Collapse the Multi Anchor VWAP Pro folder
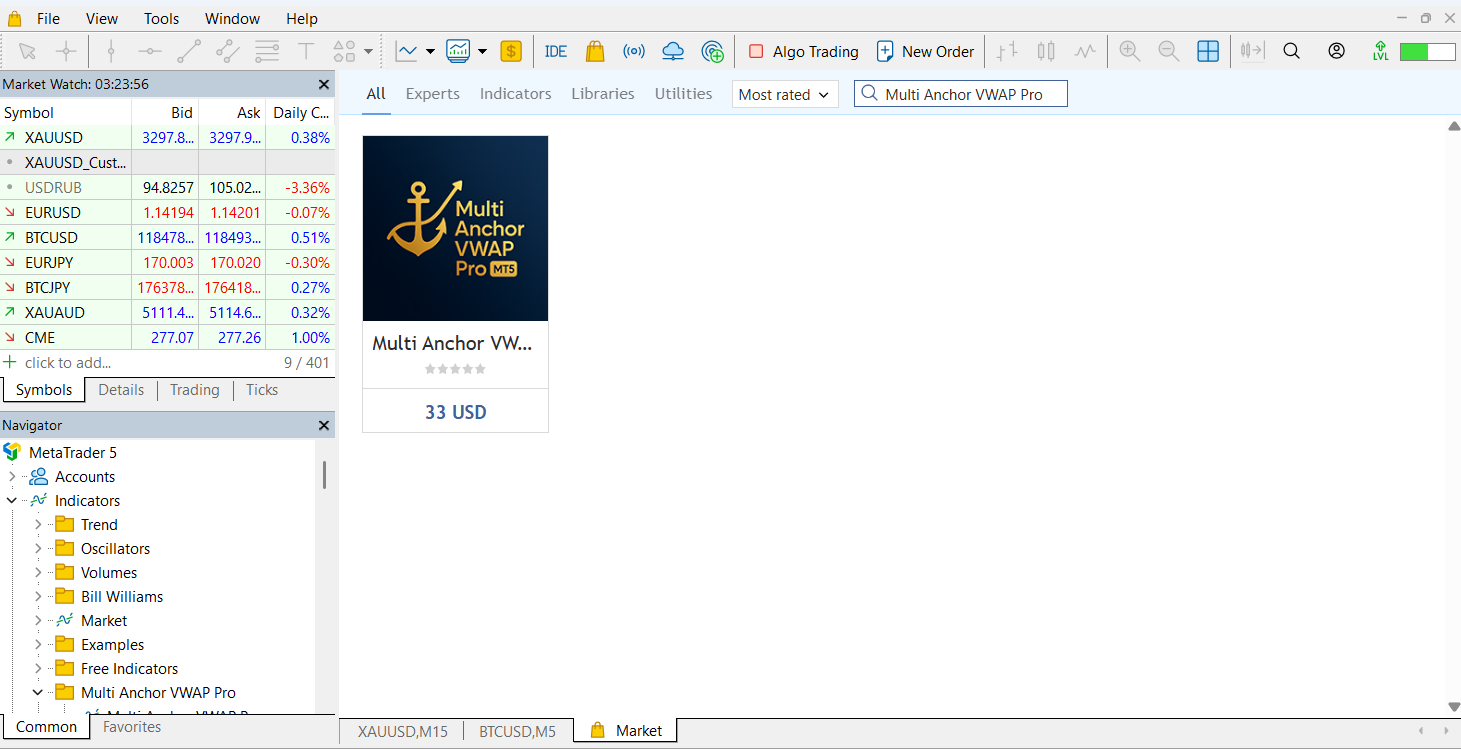 tap(38, 692)
